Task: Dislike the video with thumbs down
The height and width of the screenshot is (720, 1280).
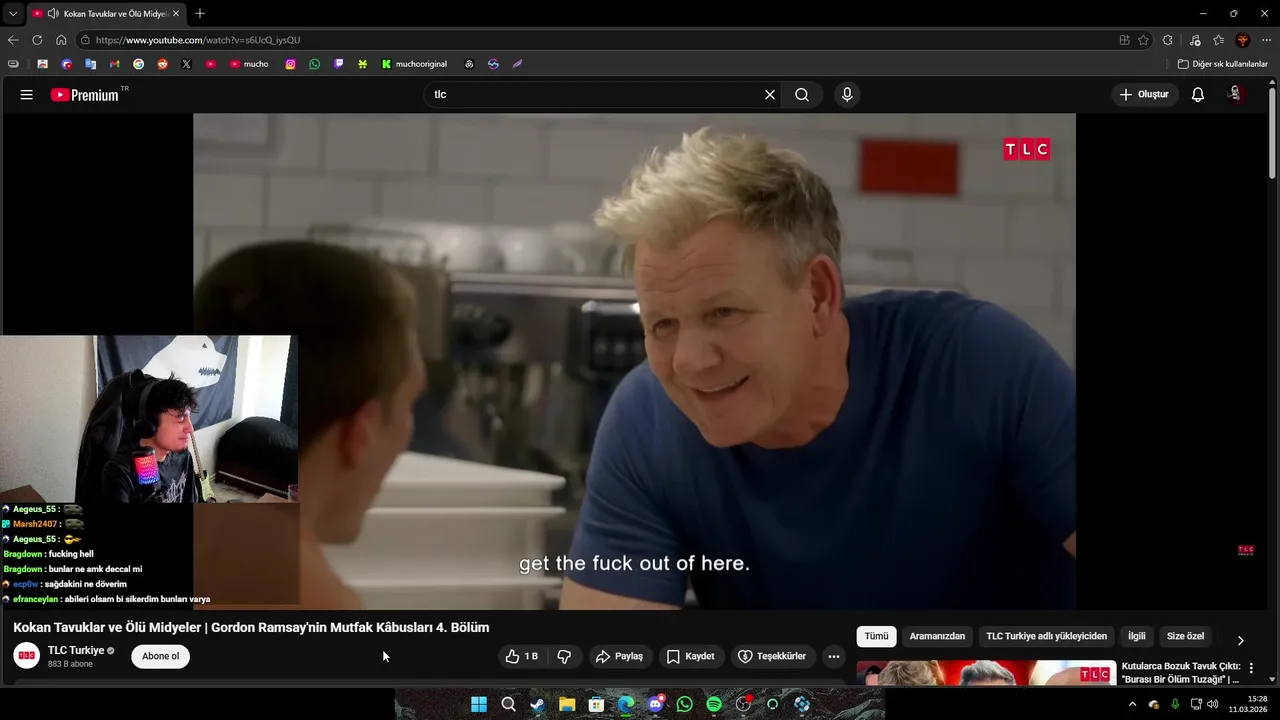Action: 564,656
